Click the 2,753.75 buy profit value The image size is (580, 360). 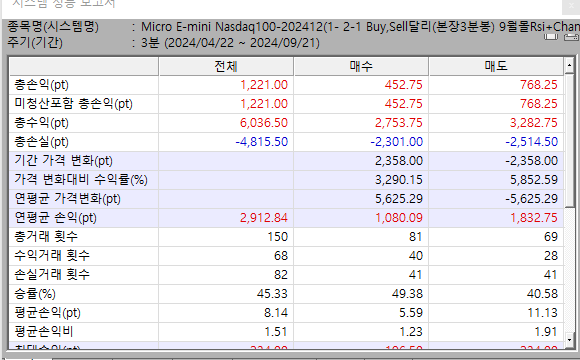coord(399,123)
